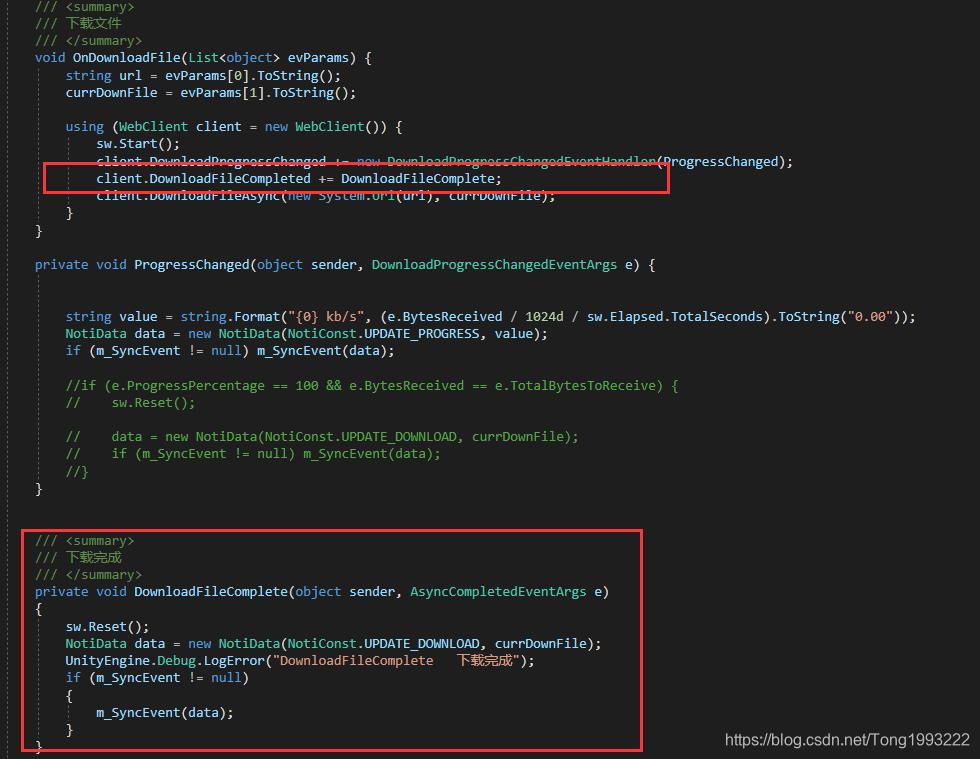
Task: Click commented 'e.ProgressPercentage == 100' line
Action: click(x=372, y=386)
